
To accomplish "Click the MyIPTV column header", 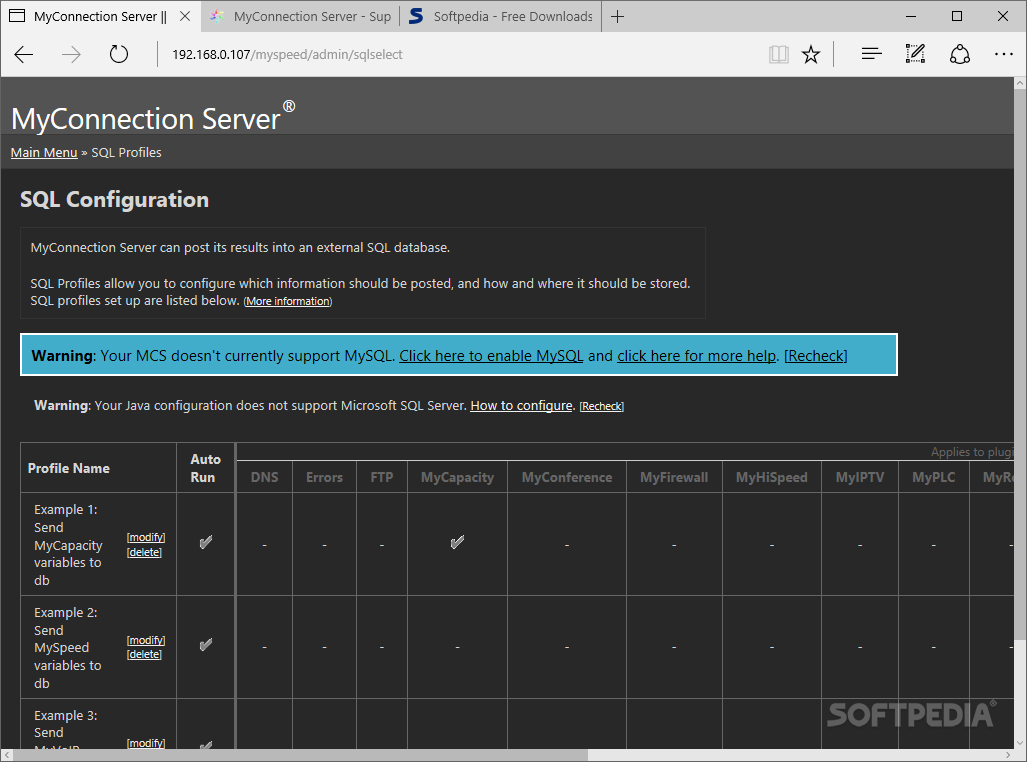I will [x=860, y=478].
